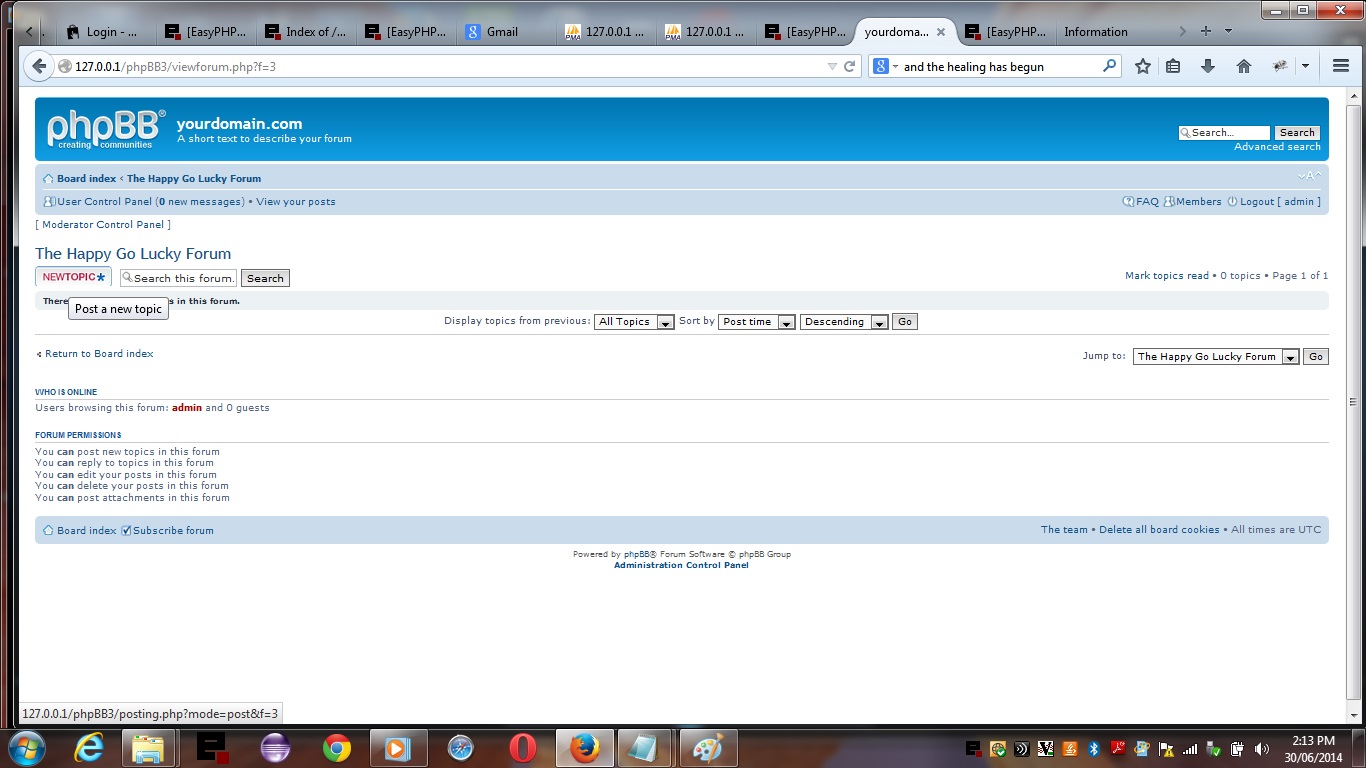Open the Advanced search link

point(1277,147)
